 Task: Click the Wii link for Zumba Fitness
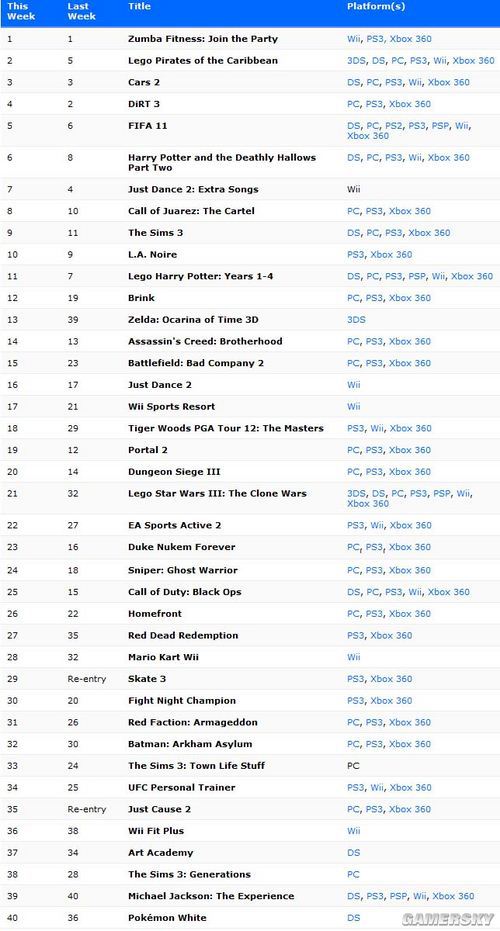point(353,39)
